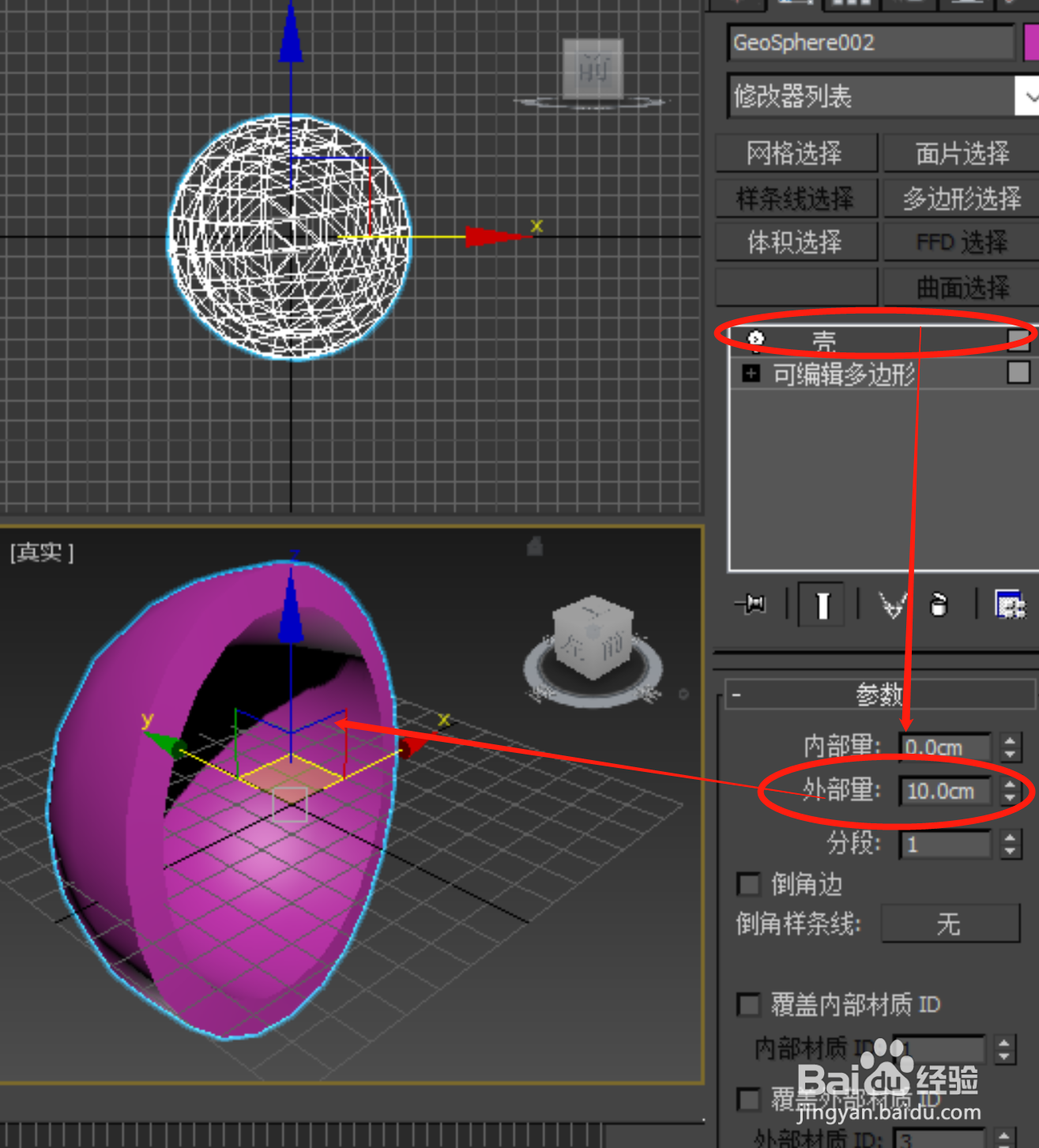
Task: Select the 壳 modifier in the stack
Action: [825, 340]
